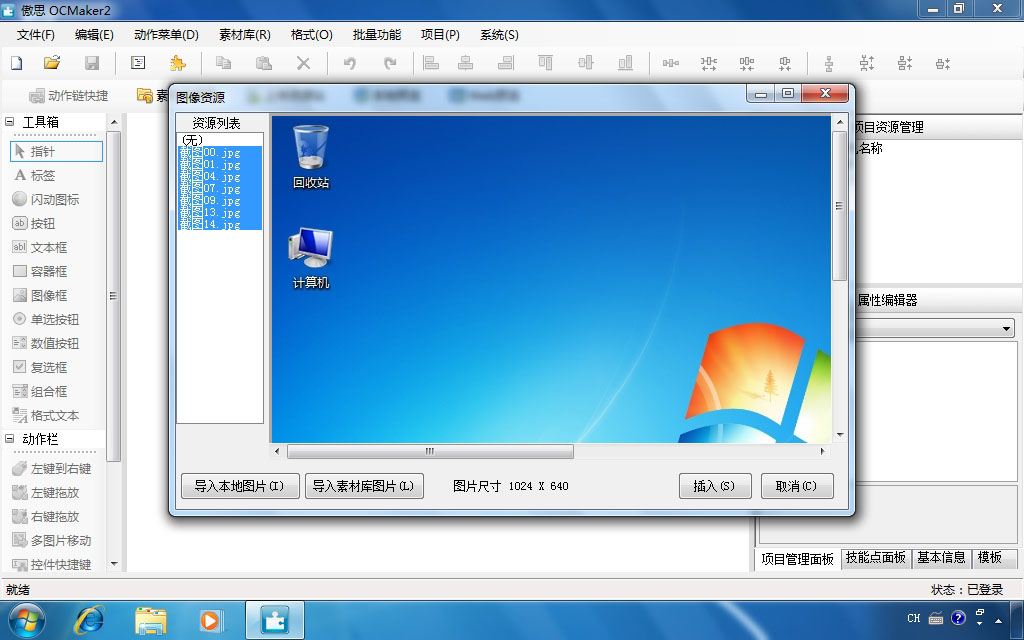Click the 插入(S) button
Viewport: 1024px width, 640px height.
(715, 486)
